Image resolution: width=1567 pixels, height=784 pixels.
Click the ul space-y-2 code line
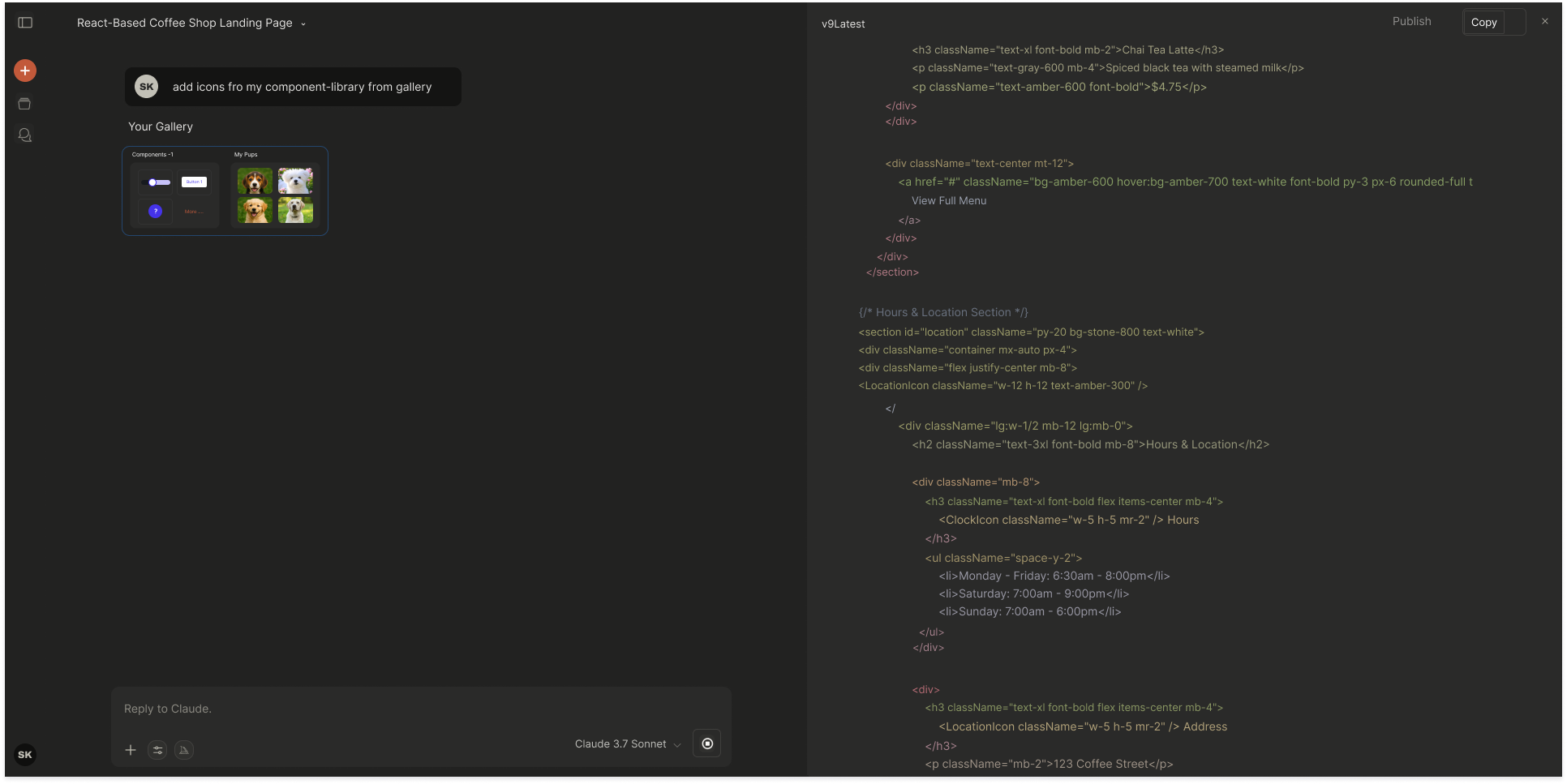1003,558
